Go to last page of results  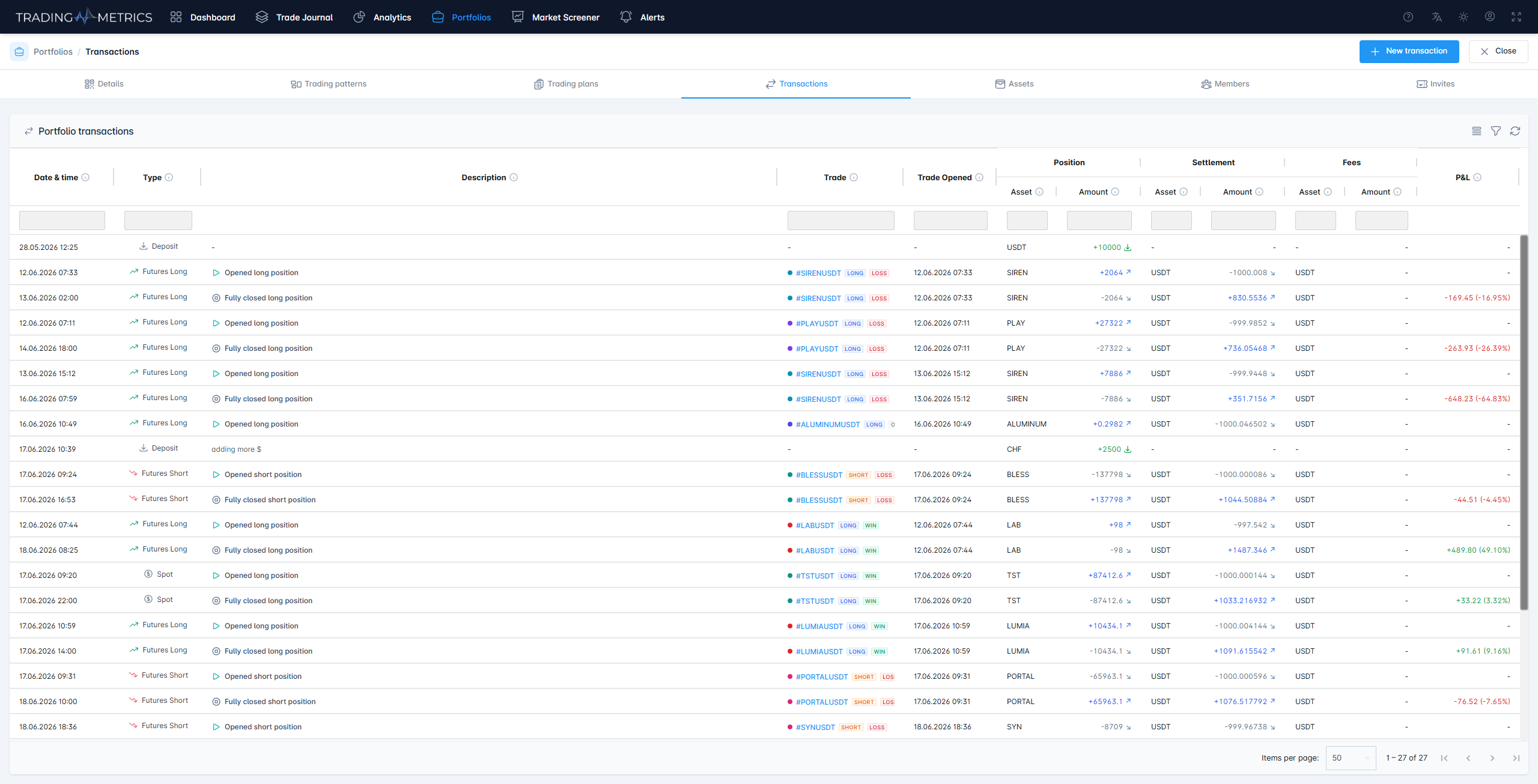(x=1516, y=758)
